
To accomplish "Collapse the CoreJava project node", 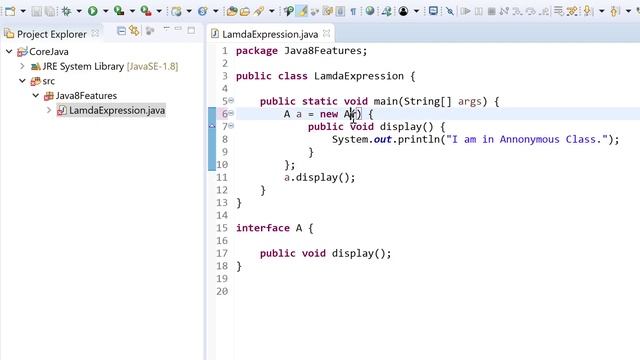I will 9,51.
